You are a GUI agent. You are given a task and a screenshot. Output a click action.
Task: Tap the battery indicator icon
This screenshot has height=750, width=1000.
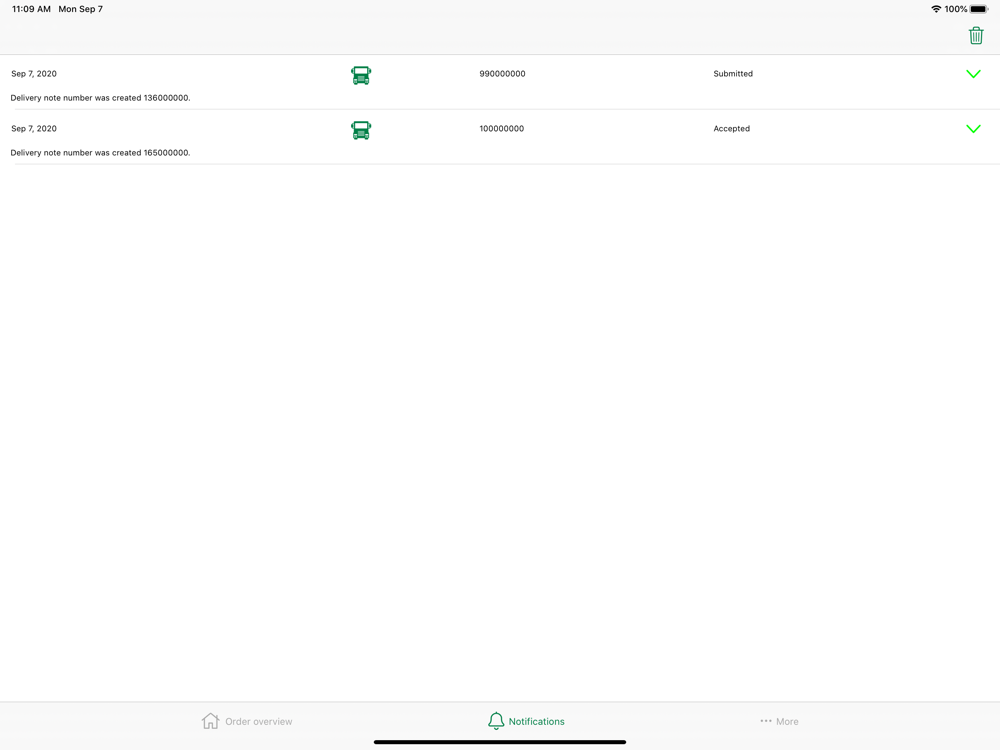coord(979,9)
